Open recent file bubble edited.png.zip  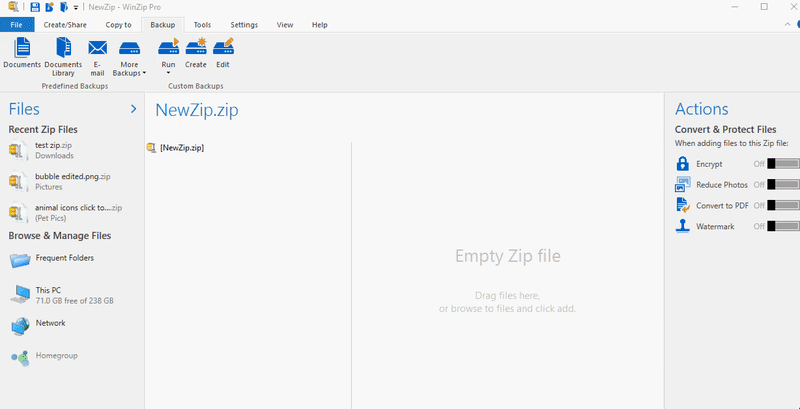73,176
